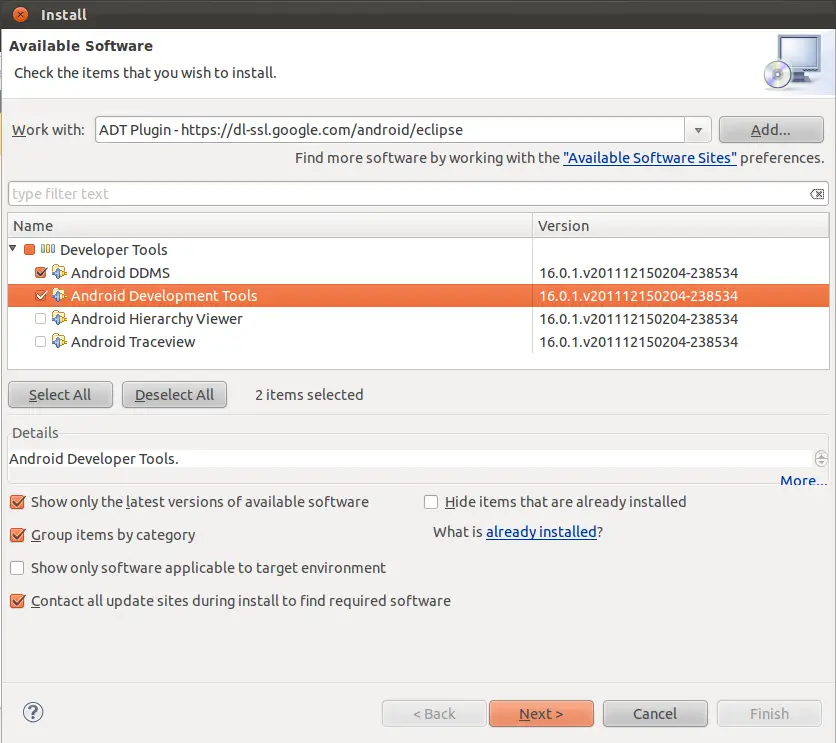Image resolution: width=836 pixels, height=743 pixels.
Task: Click the Android Development Tools plugin icon
Action: (x=59, y=295)
